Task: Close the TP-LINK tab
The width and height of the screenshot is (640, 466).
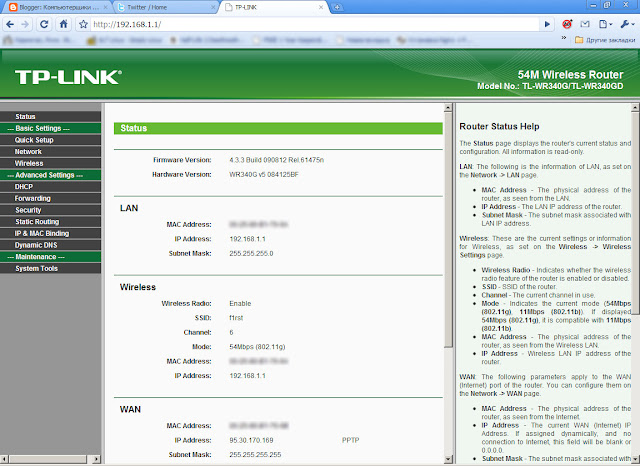Action: click(321, 7)
